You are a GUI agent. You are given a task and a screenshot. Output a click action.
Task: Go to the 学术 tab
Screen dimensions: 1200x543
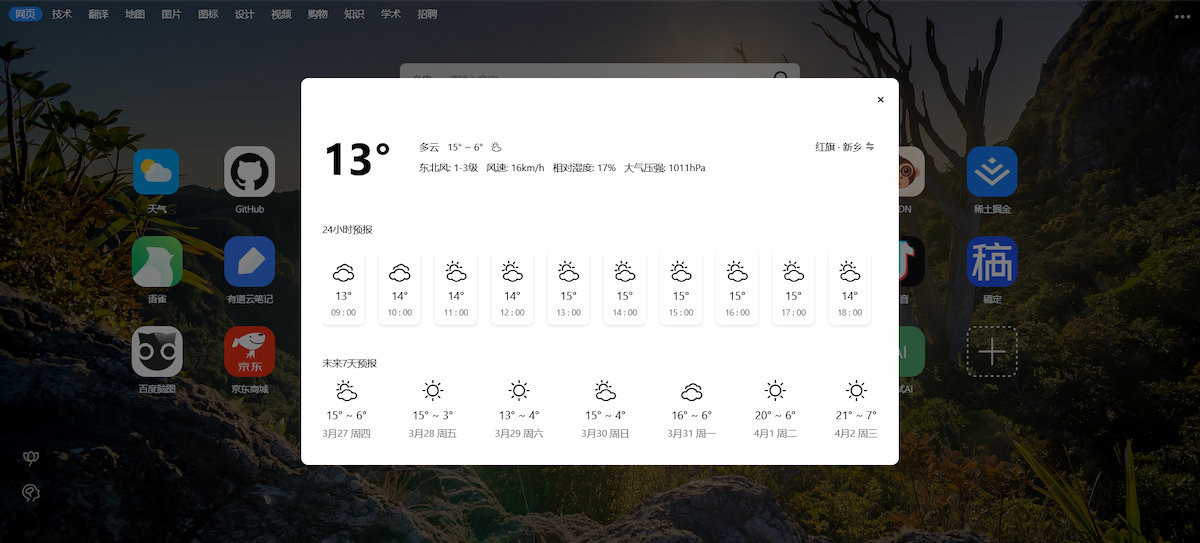pos(391,15)
